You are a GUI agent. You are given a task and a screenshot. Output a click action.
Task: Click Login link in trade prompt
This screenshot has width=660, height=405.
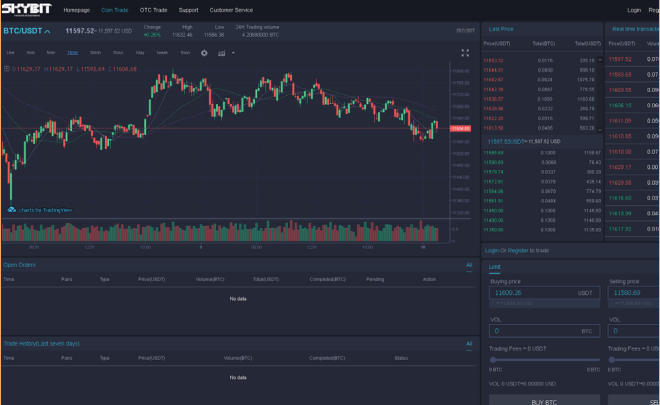tap(492, 250)
